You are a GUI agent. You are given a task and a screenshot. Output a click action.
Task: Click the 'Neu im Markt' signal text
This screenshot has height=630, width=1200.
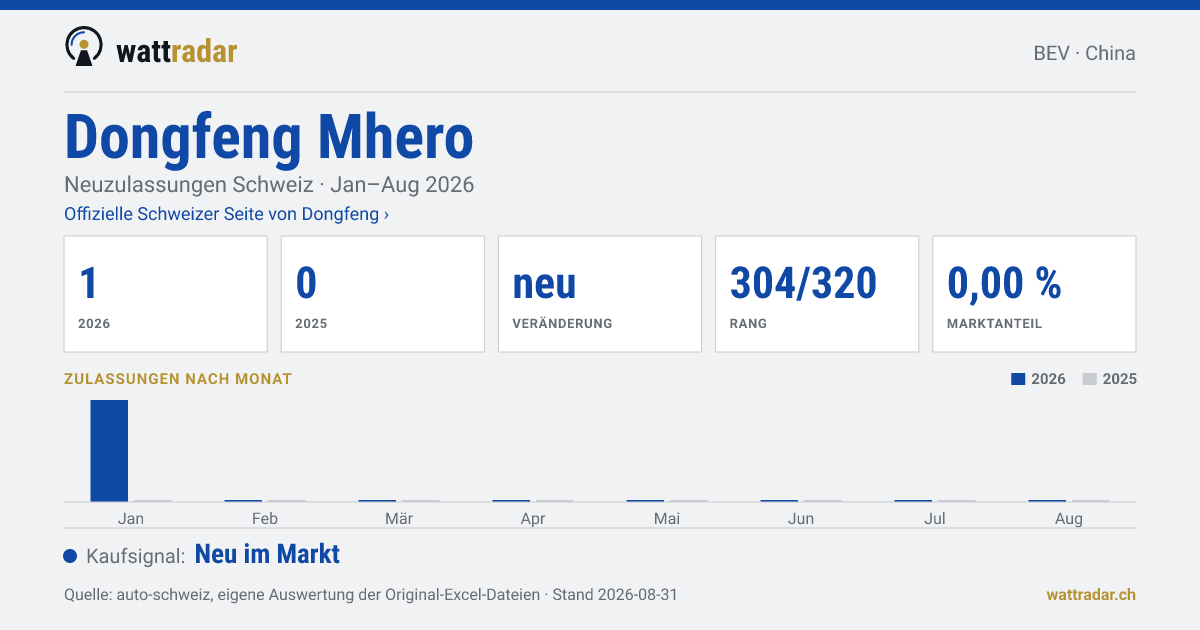click(x=267, y=554)
